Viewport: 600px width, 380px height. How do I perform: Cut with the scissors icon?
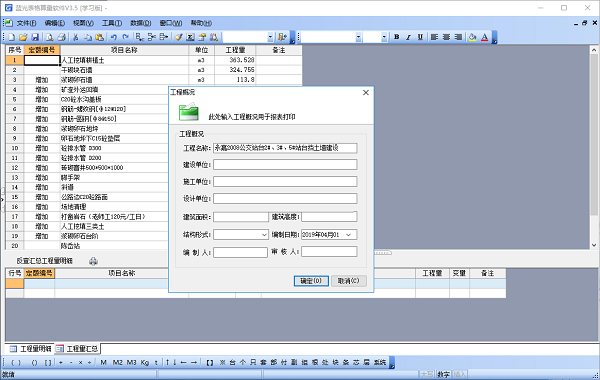coord(76,37)
